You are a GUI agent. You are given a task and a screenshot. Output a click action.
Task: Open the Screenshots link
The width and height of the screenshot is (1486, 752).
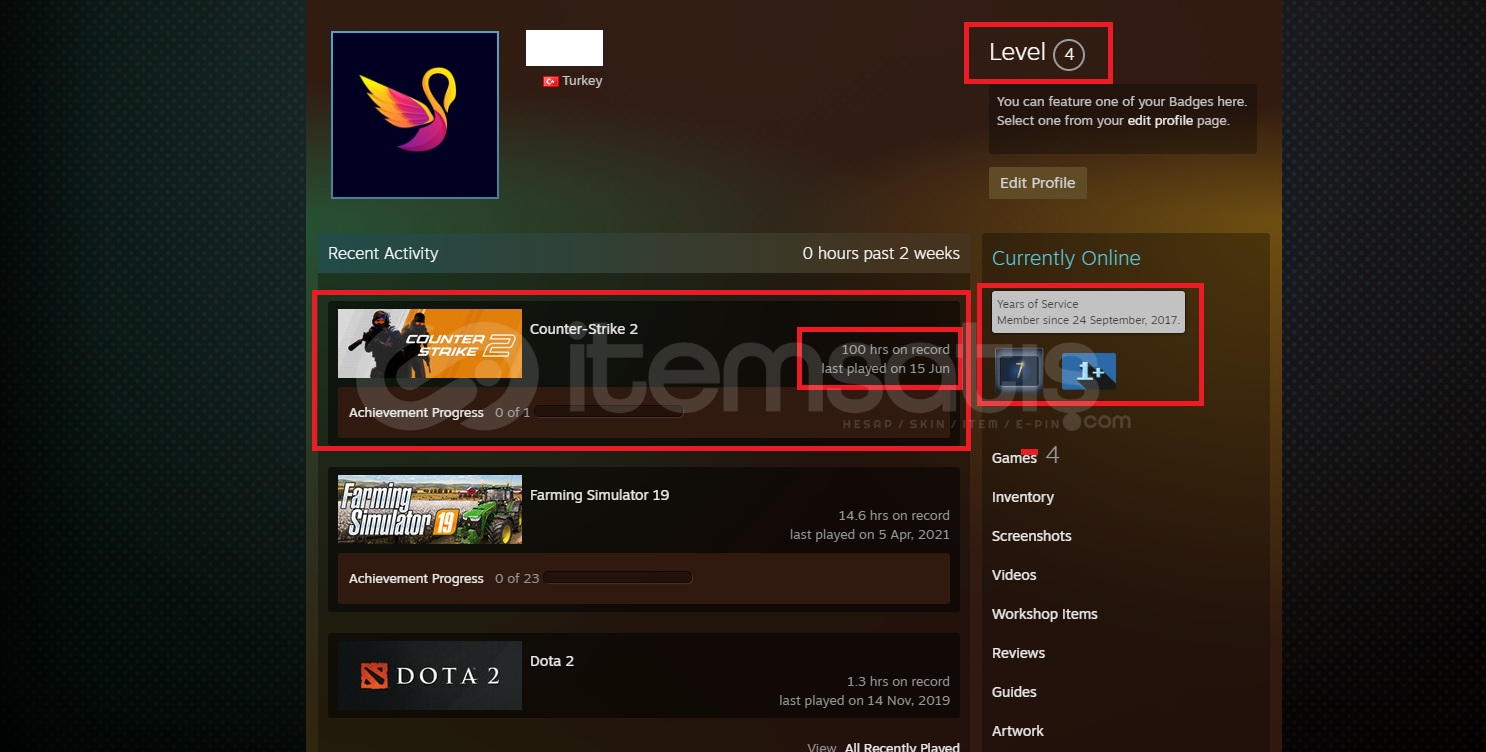tap(1032, 536)
